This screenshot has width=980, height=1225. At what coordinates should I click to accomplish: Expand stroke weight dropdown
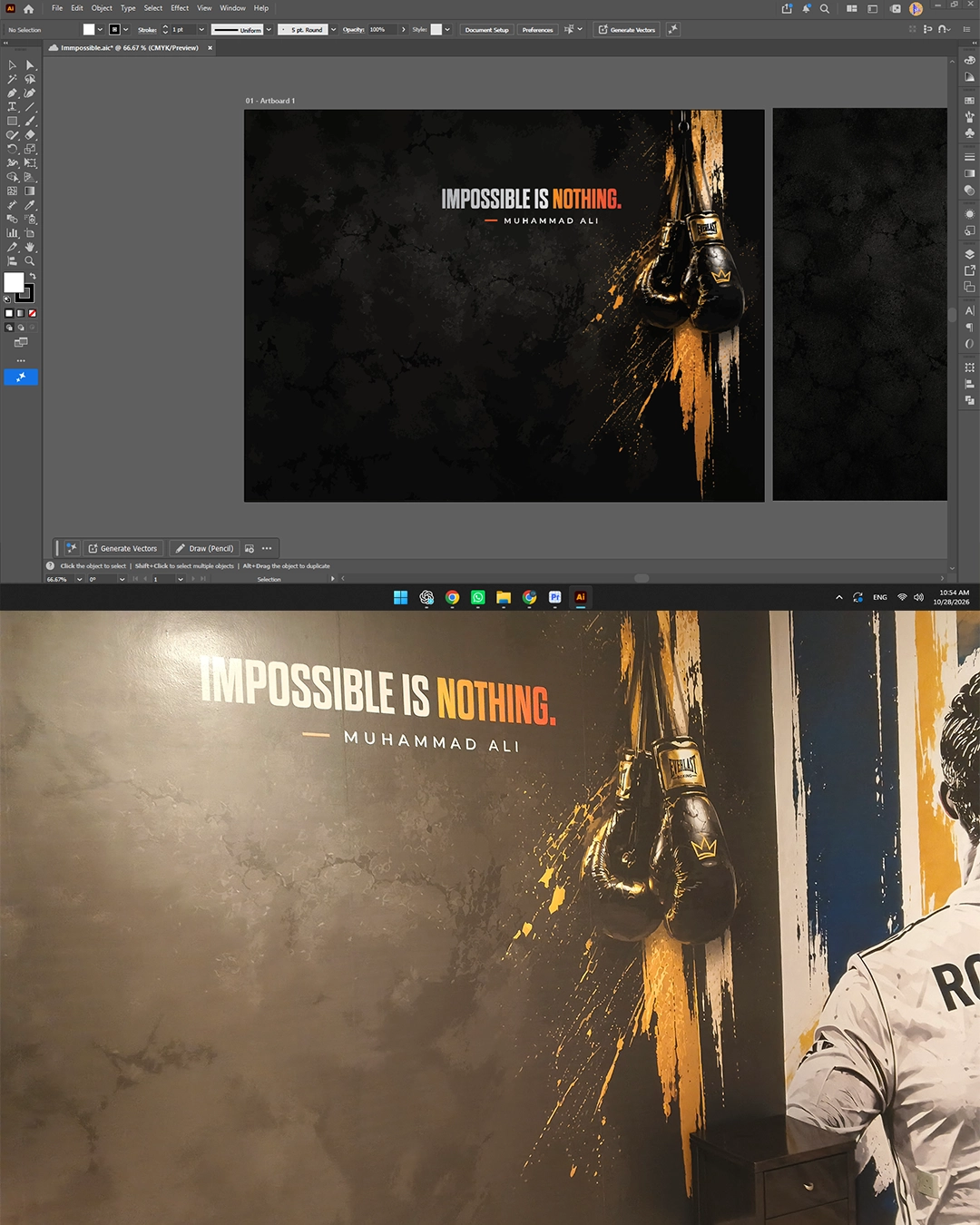(201, 30)
